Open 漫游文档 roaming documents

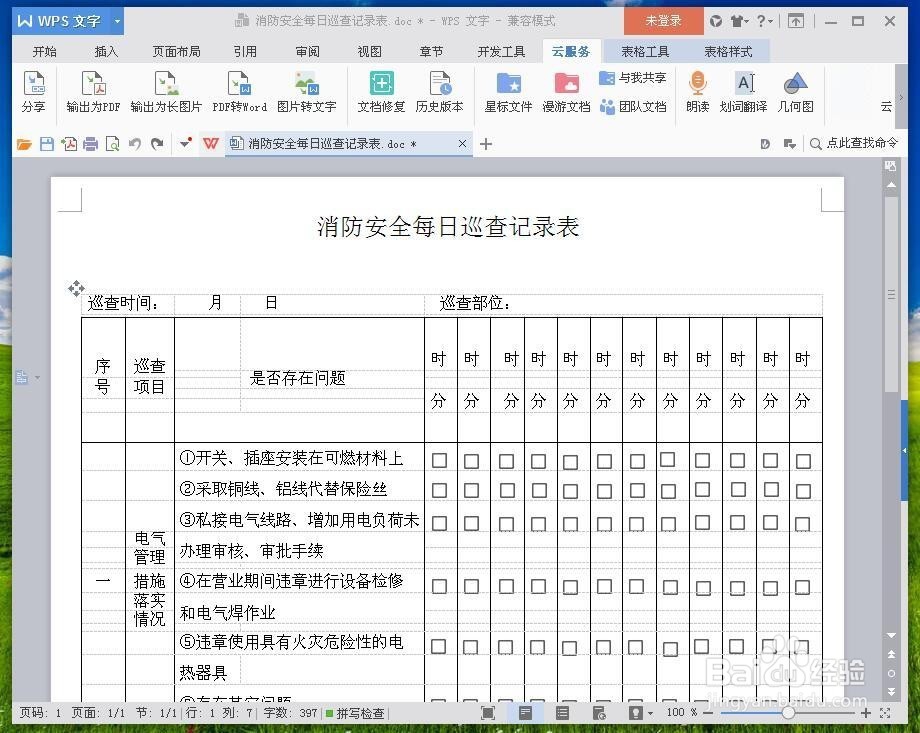[x=566, y=91]
